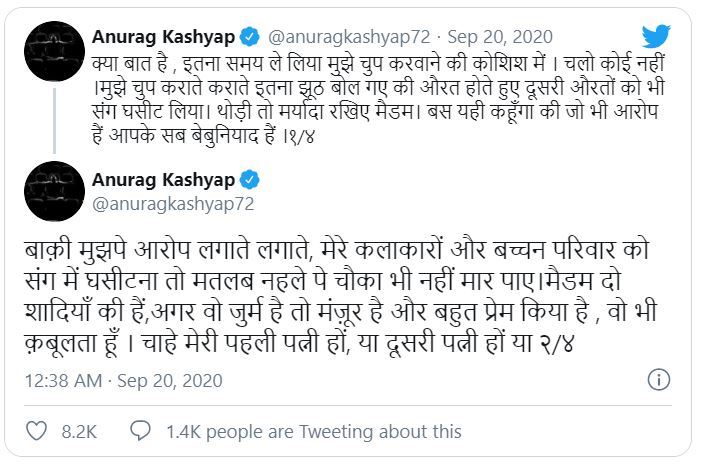Click the Twitter bird logo
This screenshot has width=723, height=469.
[656, 36]
